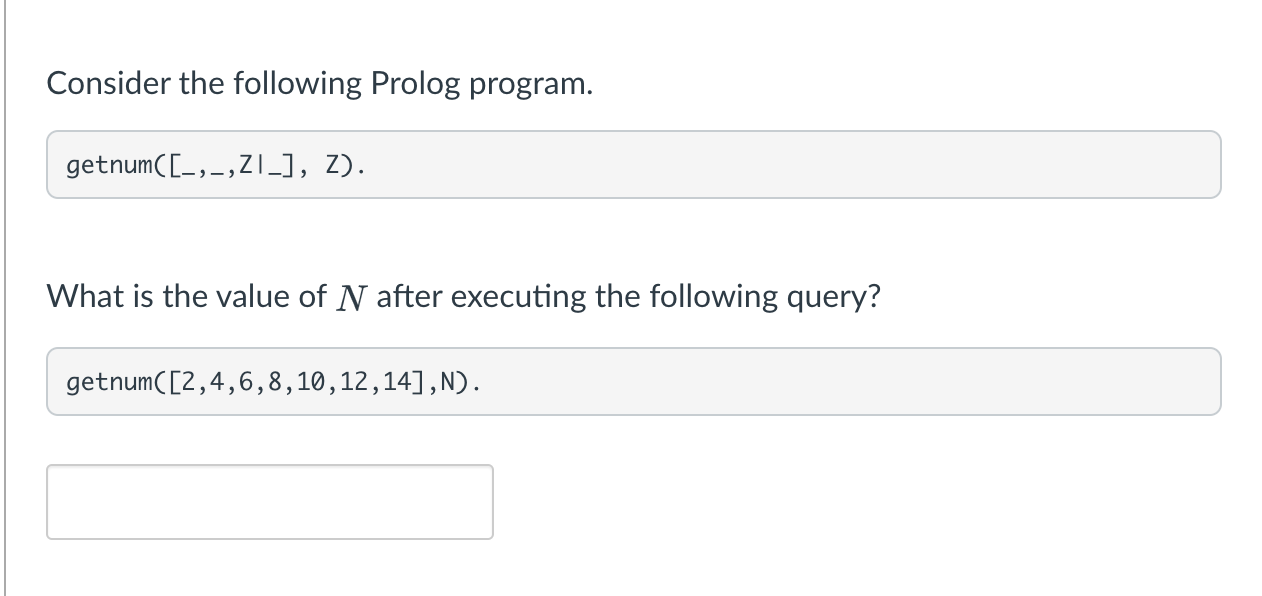Image resolution: width=1262 pixels, height=596 pixels.
Task: Click the empty answer input box
Action: pos(270,502)
